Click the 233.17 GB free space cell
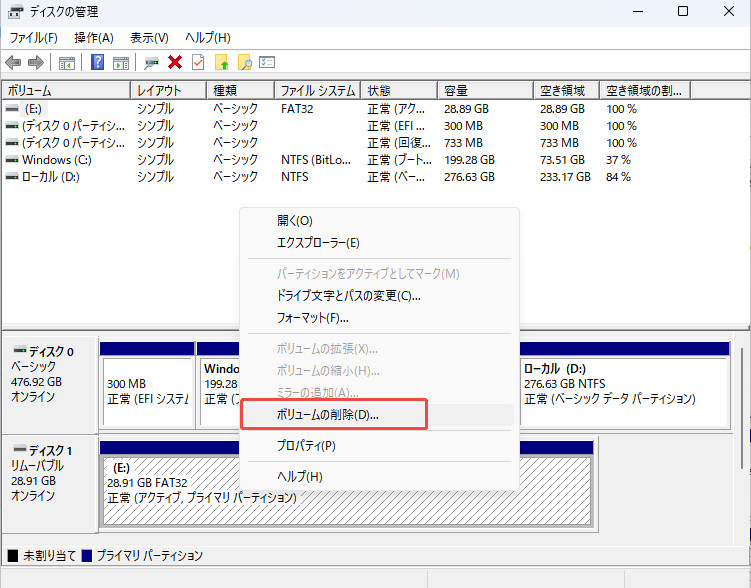Viewport: 751px width, 588px height. [565, 177]
